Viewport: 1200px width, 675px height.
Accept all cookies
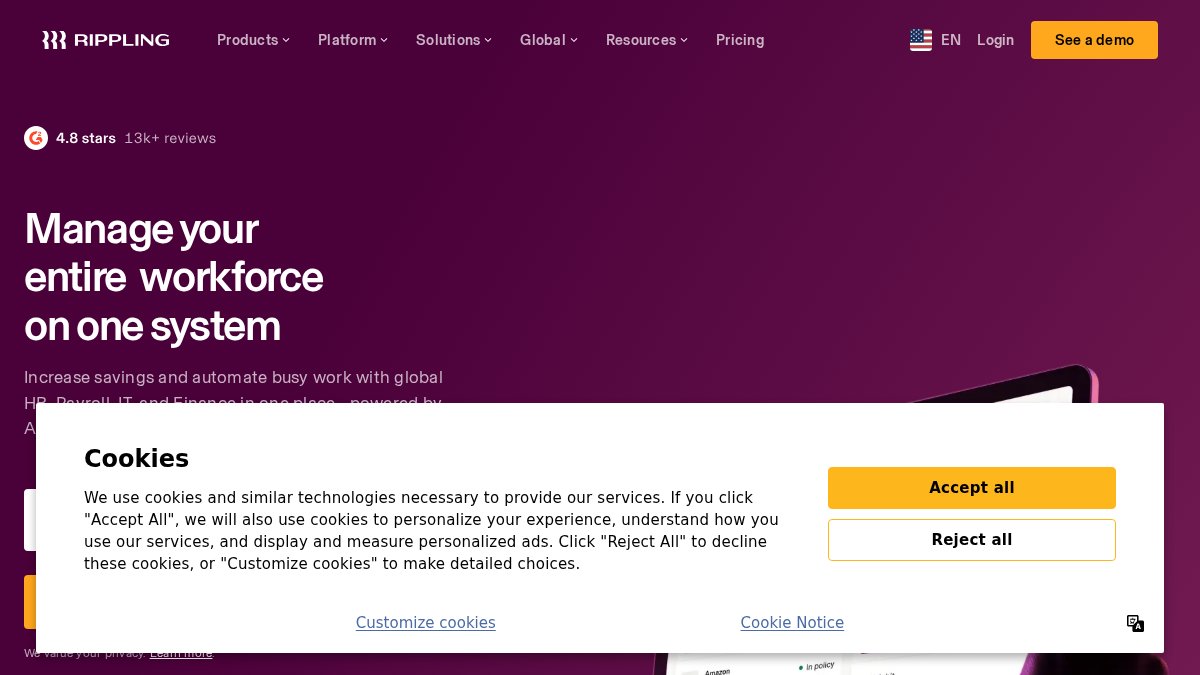pos(972,488)
